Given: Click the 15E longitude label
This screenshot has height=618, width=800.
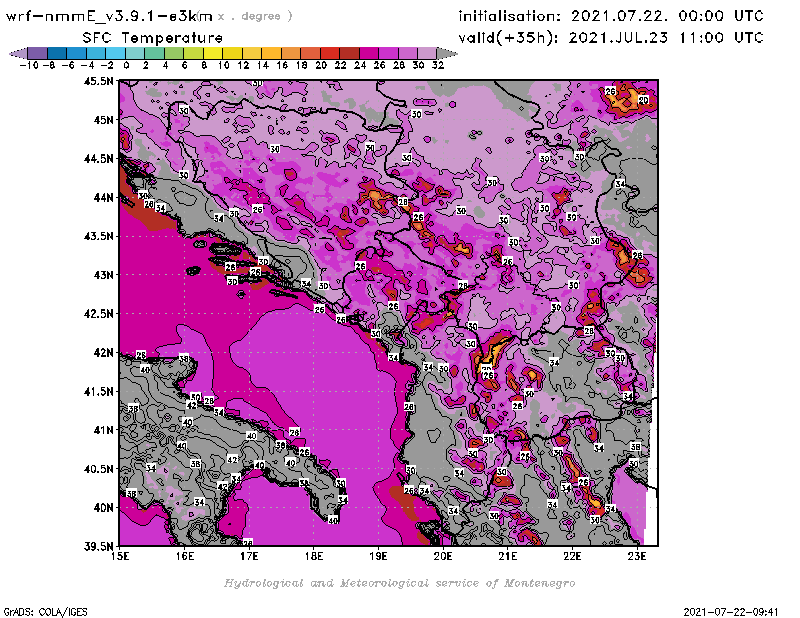Looking at the screenshot, I should 120,556.
